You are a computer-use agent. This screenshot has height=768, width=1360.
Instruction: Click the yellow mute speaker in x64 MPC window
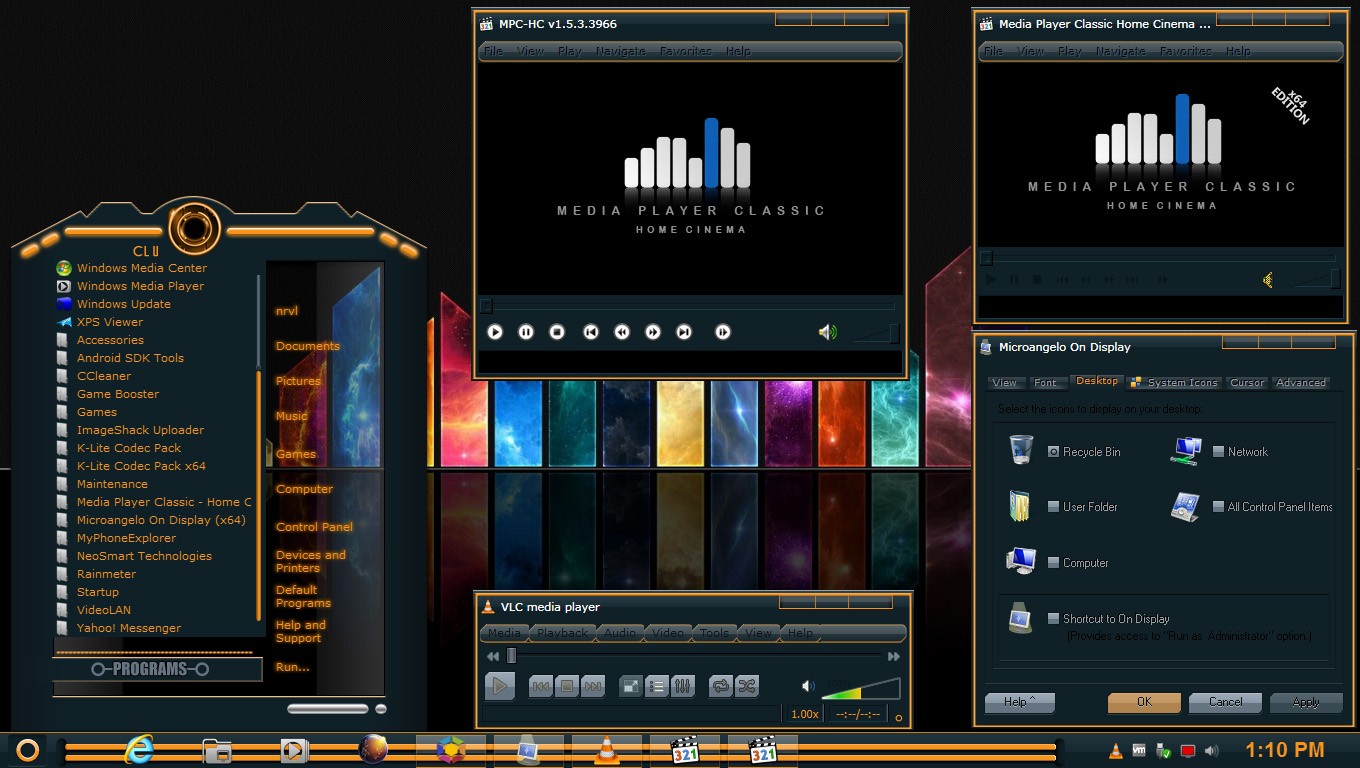(1268, 280)
